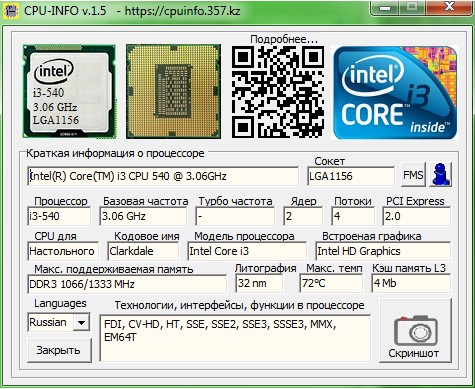Screen dimensions: 475x389
Task: Click the blue pawn icon beside FMS
Action: point(441,174)
